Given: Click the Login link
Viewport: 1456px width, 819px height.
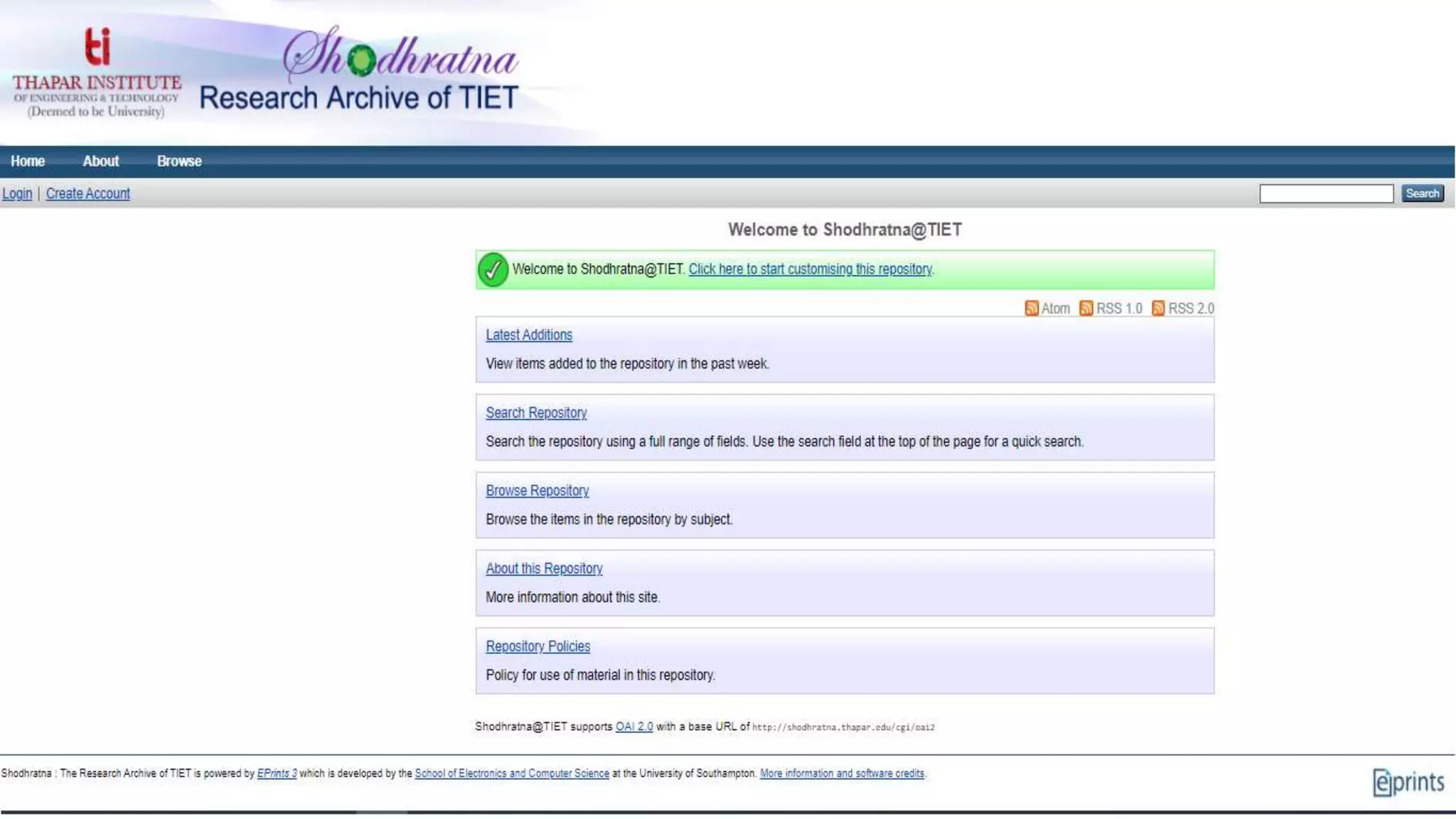Looking at the screenshot, I should click(x=17, y=193).
